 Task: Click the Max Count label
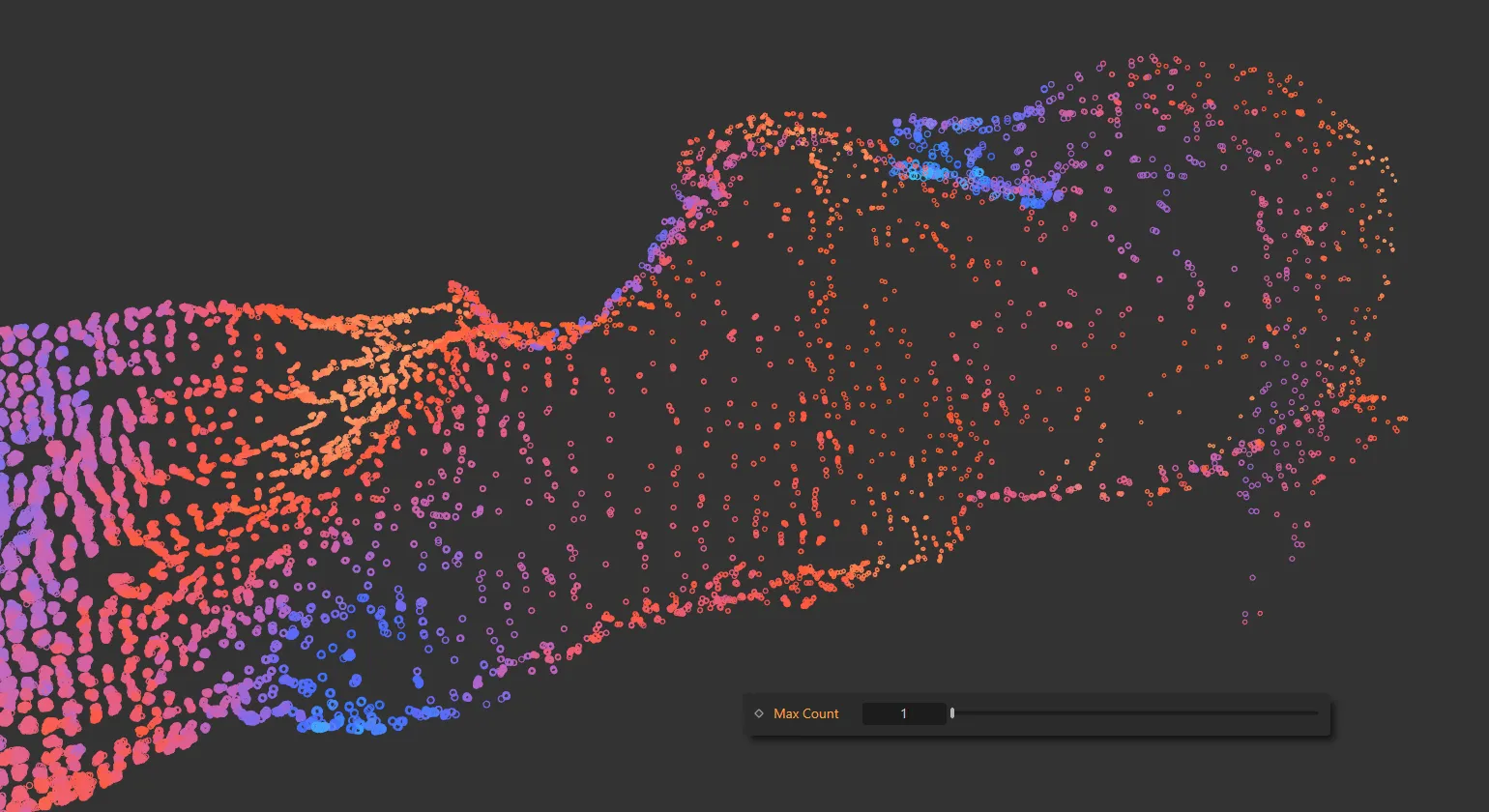click(805, 713)
